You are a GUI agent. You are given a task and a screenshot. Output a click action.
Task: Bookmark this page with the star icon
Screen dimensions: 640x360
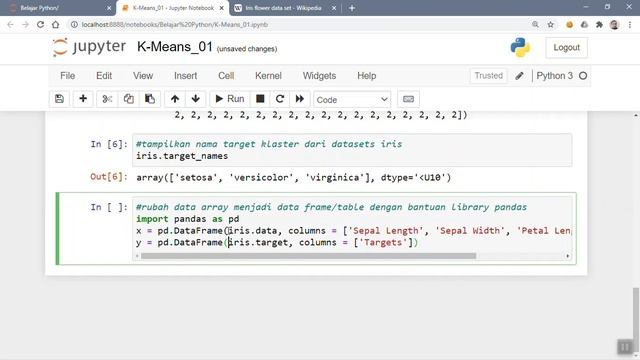click(x=551, y=24)
